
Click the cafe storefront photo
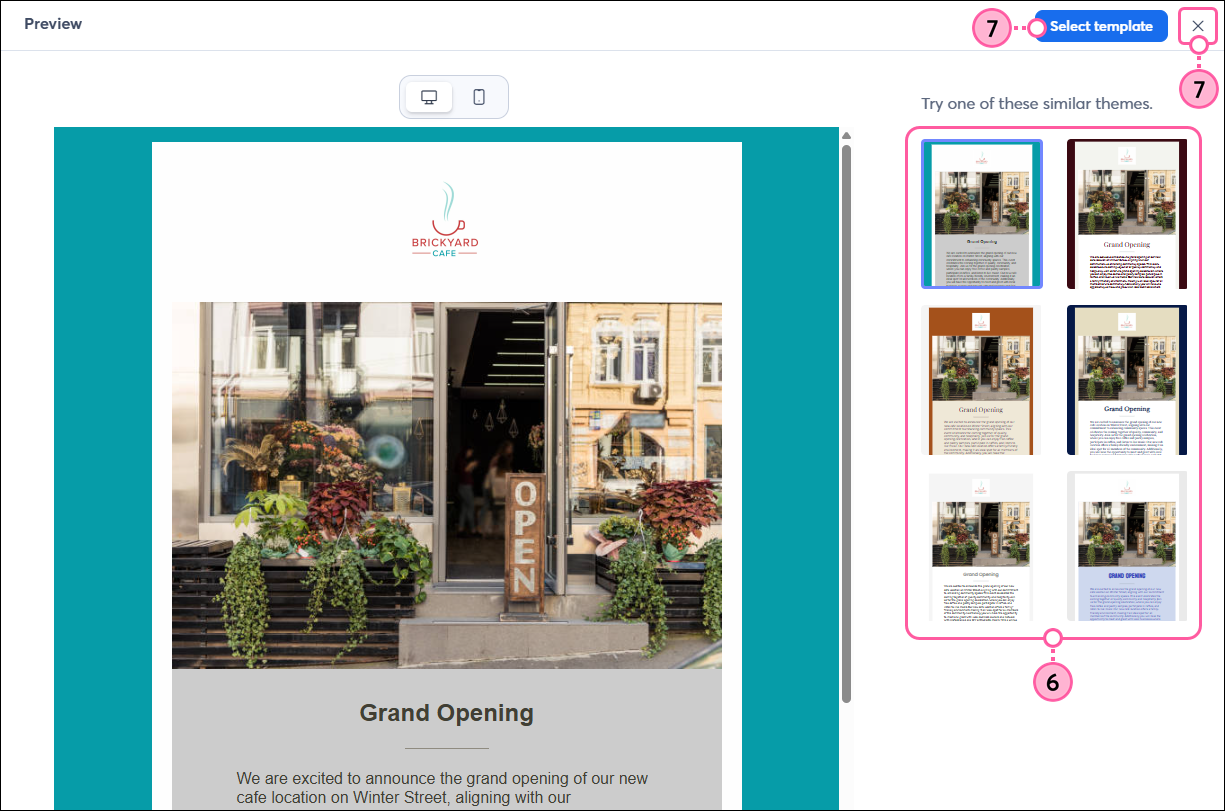pyautogui.click(x=446, y=487)
